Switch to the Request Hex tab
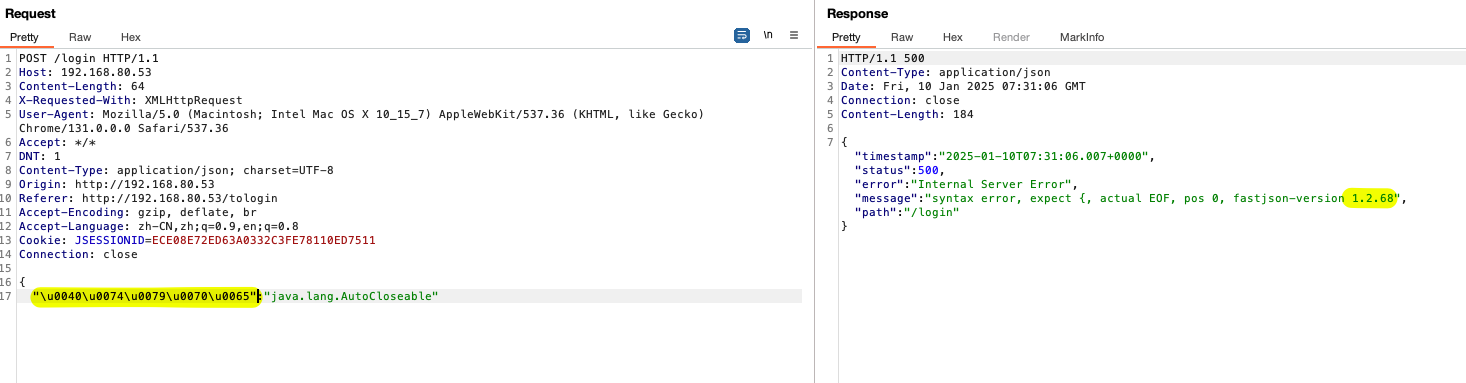This screenshot has height=383, width=1466. (x=131, y=37)
